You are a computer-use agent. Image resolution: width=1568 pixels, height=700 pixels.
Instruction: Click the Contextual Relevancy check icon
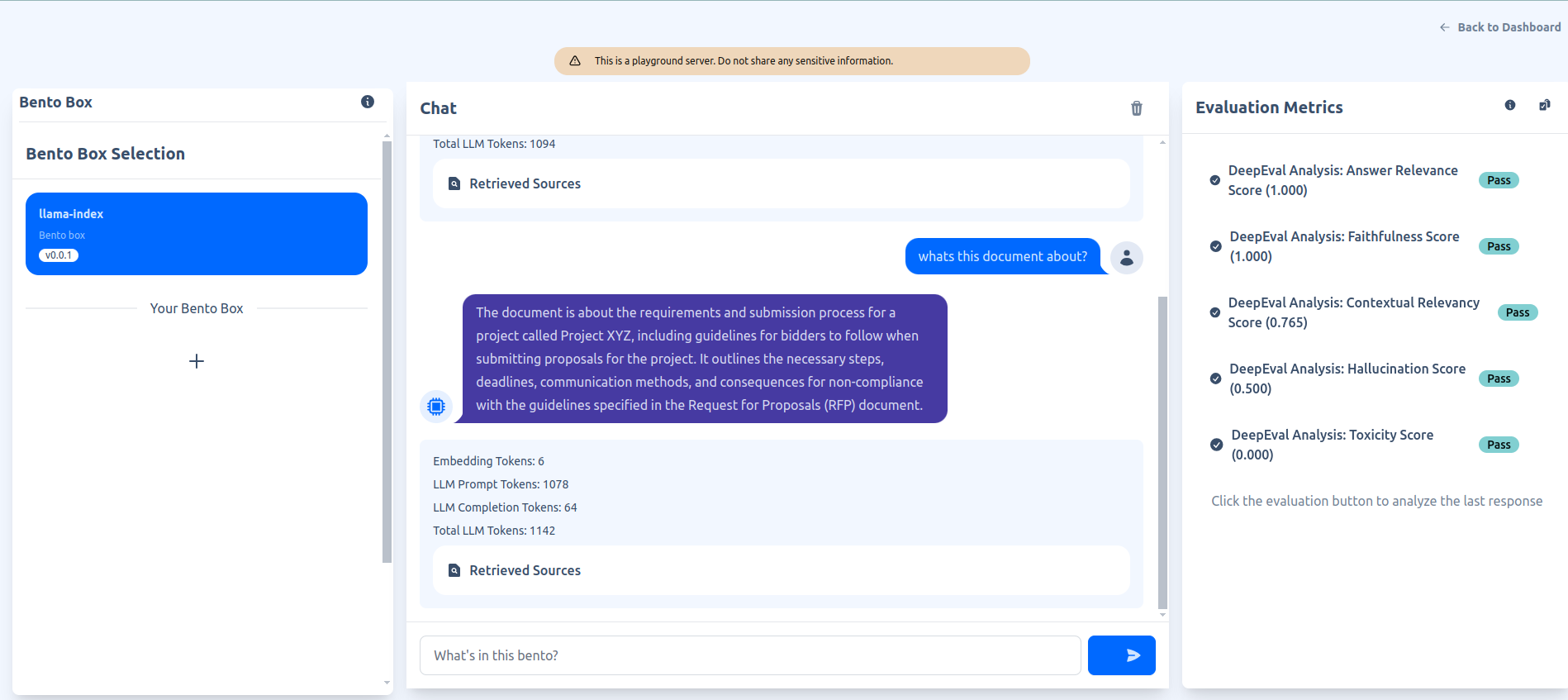point(1215,312)
